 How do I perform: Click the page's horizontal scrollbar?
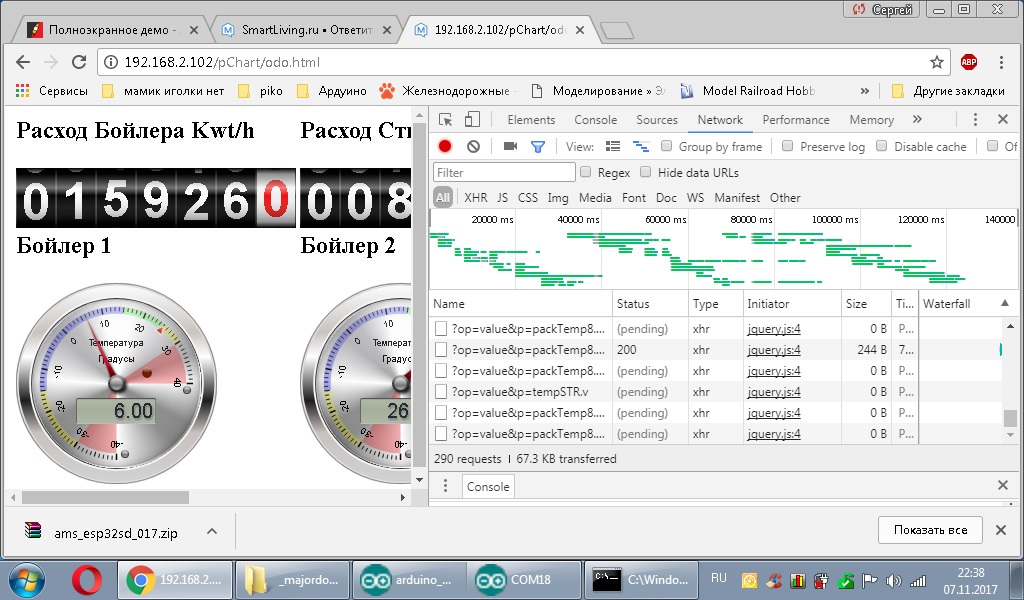(105, 497)
